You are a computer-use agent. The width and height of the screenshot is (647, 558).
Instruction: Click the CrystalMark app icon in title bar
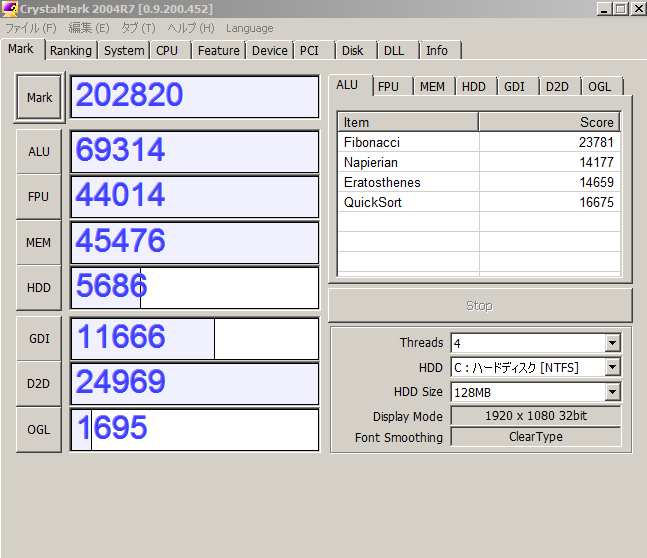click(10, 9)
